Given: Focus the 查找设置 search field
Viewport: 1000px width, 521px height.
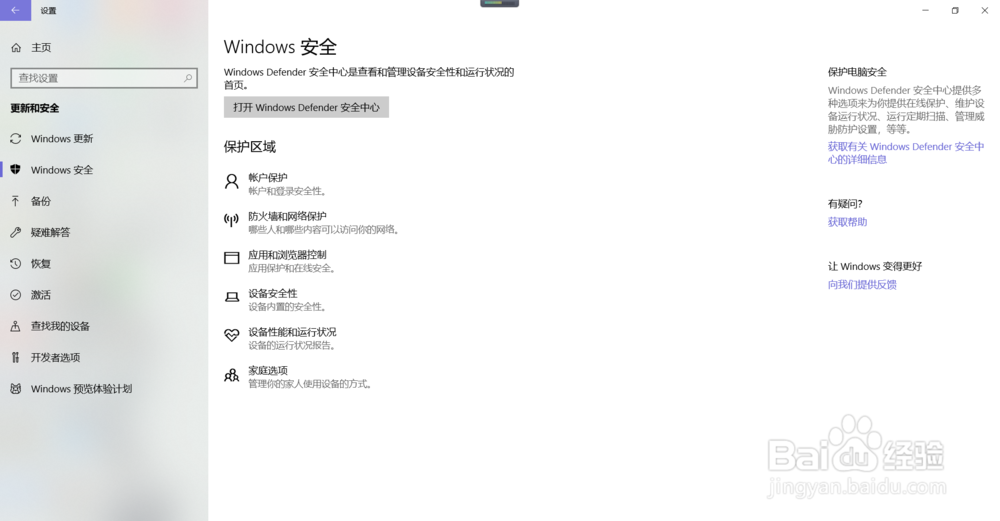Looking at the screenshot, I should point(104,78).
